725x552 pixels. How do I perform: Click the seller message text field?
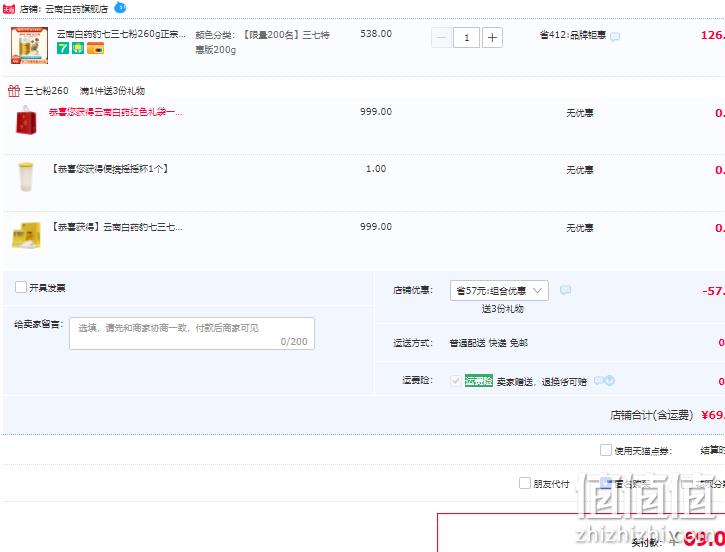click(192, 333)
